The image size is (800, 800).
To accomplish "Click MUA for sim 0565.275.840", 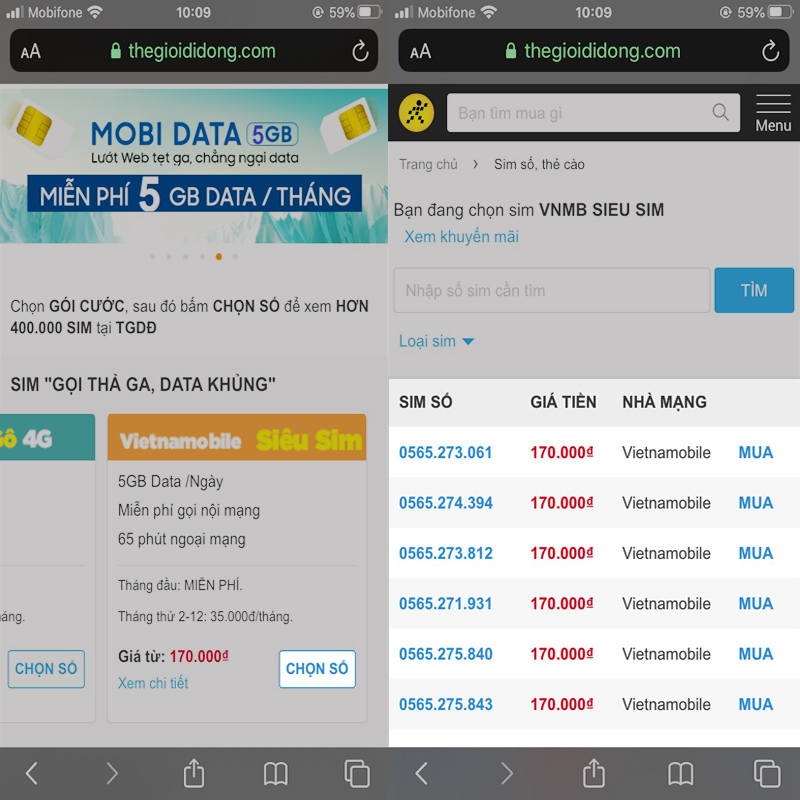I will (756, 654).
